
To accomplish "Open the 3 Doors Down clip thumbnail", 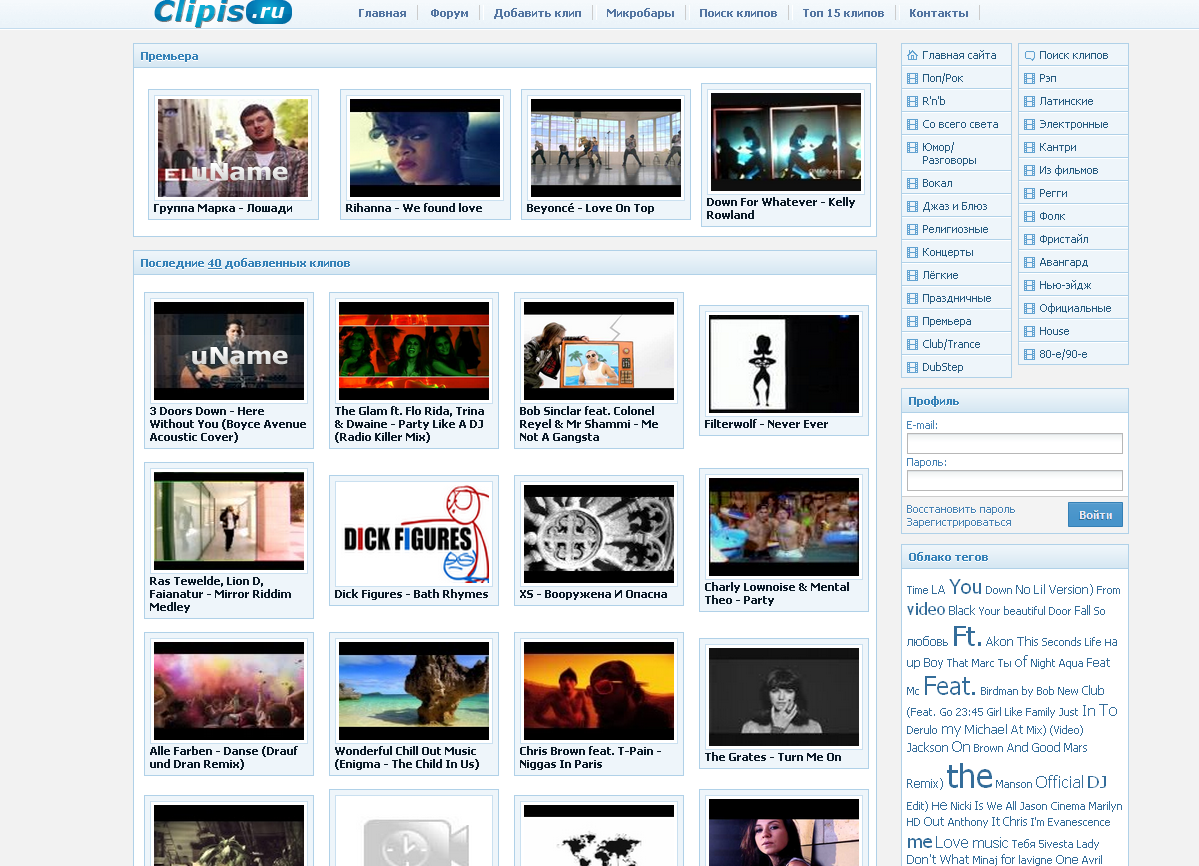I will [x=229, y=351].
